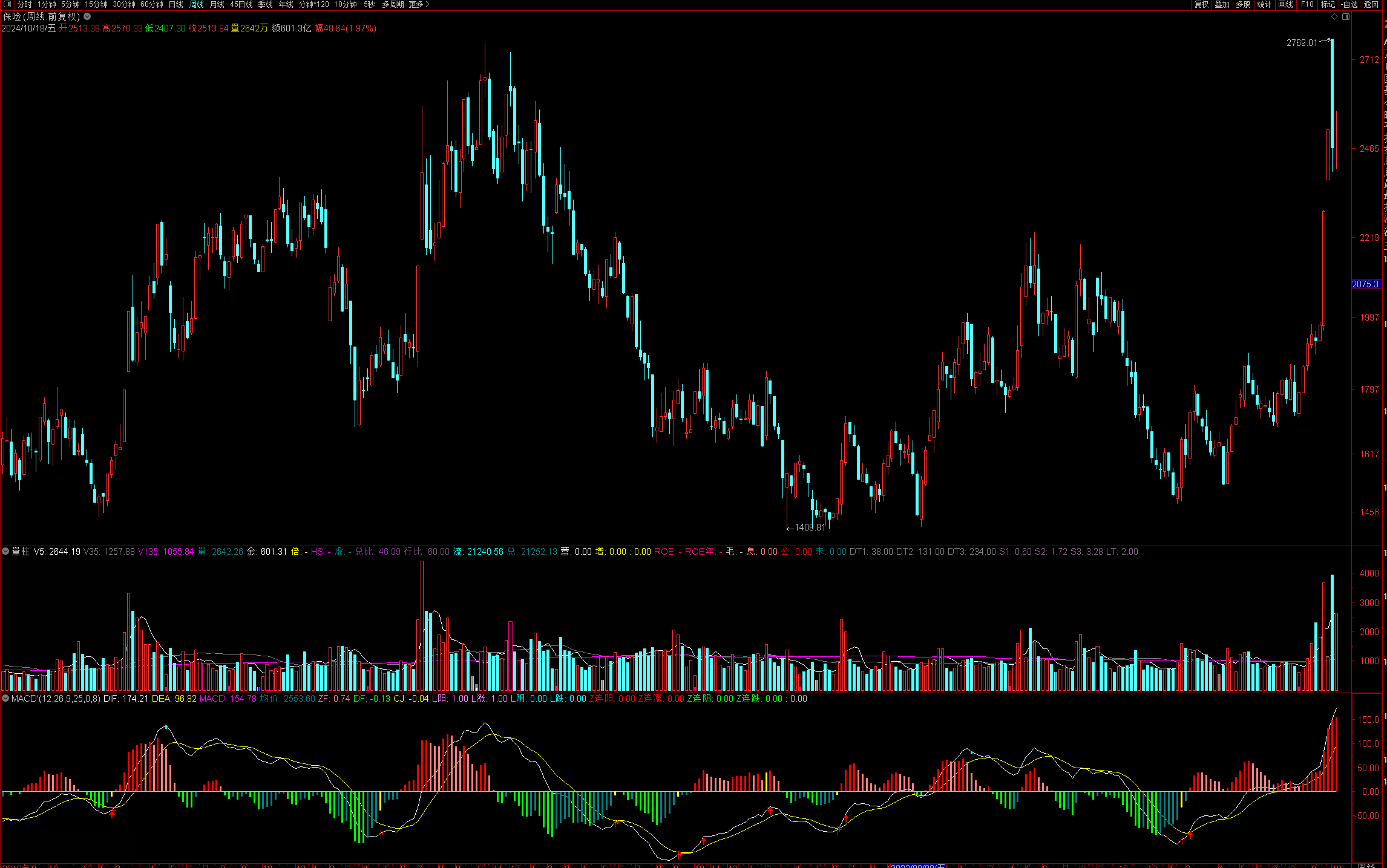Image resolution: width=1387 pixels, height=868 pixels.
Task: Click 叠加 overlay button
Action: (x=1222, y=4)
